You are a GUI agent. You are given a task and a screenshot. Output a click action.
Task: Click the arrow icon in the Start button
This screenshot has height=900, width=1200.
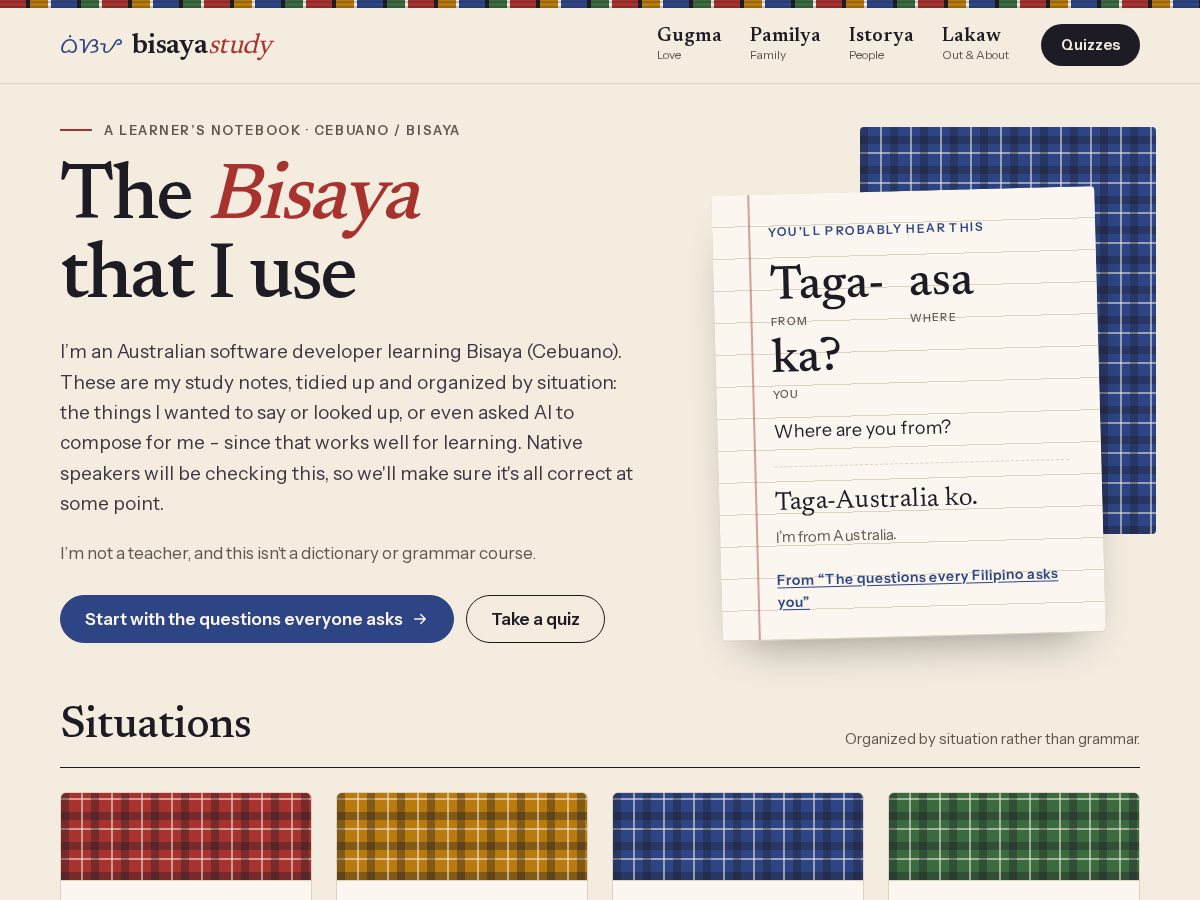420,619
